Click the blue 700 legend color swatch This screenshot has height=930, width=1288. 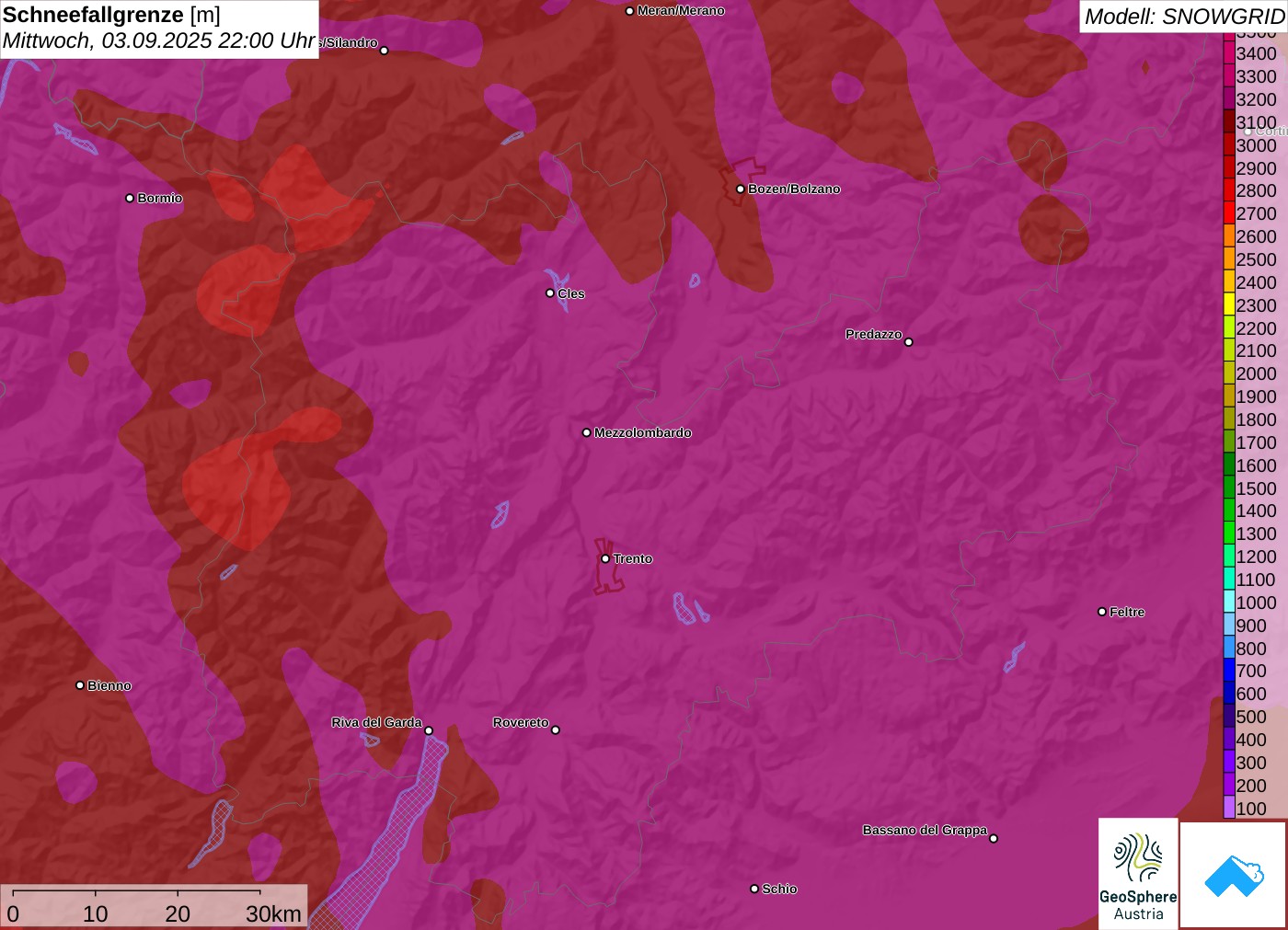click(1229, 671)
